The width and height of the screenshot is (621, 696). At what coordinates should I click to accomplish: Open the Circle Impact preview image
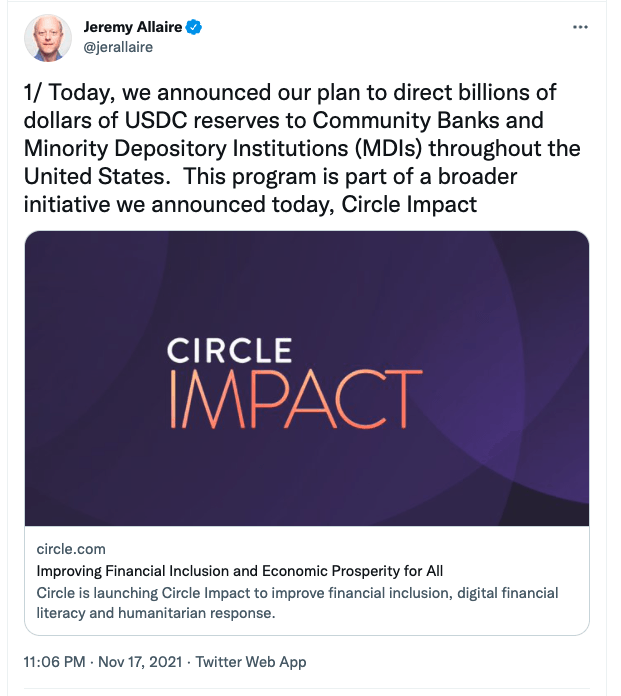pyautogui.click(x=306, y=379)
